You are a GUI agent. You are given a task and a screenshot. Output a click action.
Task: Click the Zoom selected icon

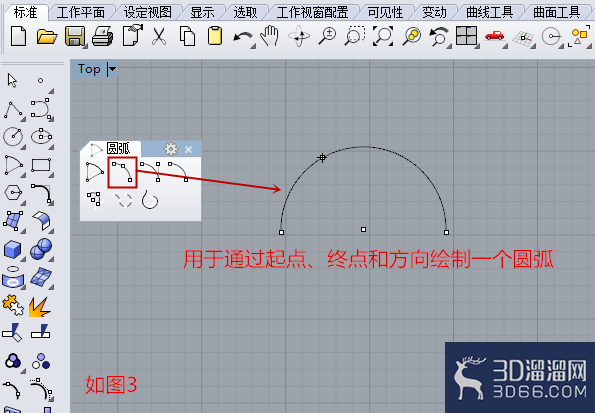[411, 36]
